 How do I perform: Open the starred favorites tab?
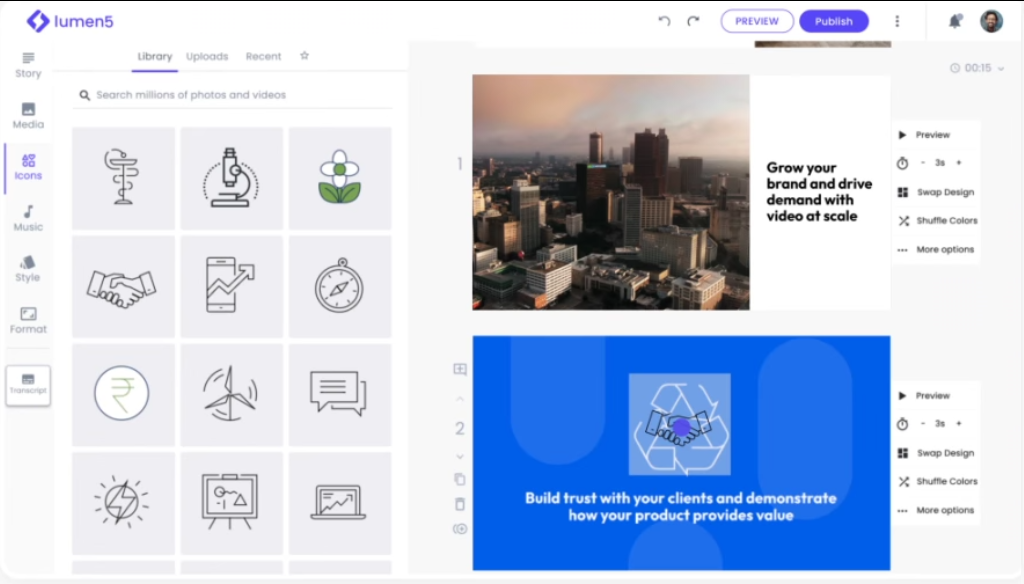[x=304, y=56]
